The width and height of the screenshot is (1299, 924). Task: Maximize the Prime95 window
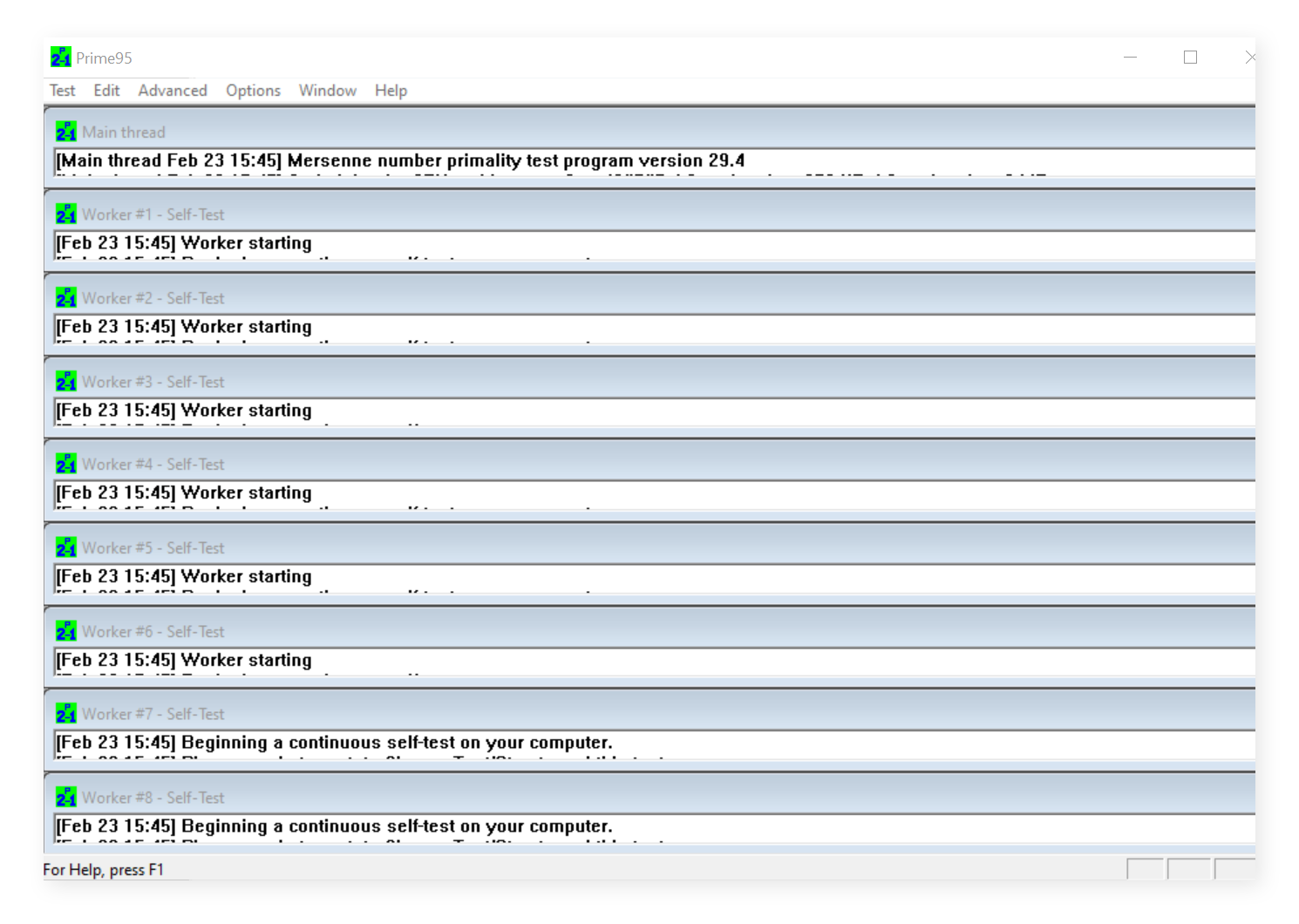pos(1190,58)
